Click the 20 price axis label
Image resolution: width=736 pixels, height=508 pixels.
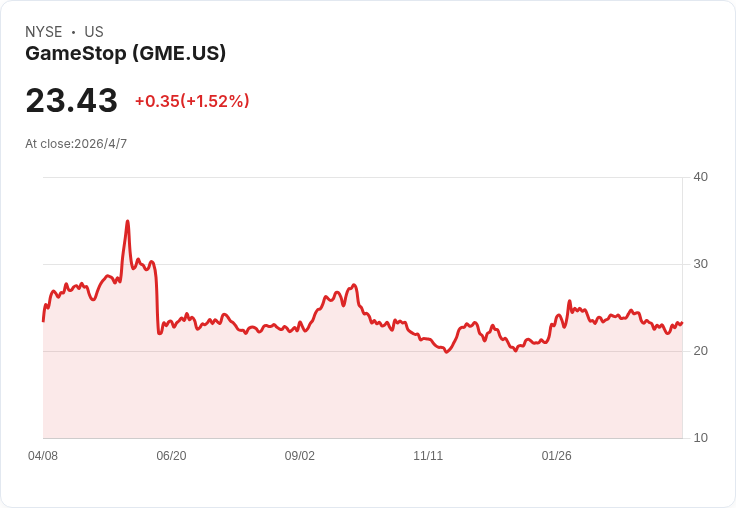(x=700, y=351)
